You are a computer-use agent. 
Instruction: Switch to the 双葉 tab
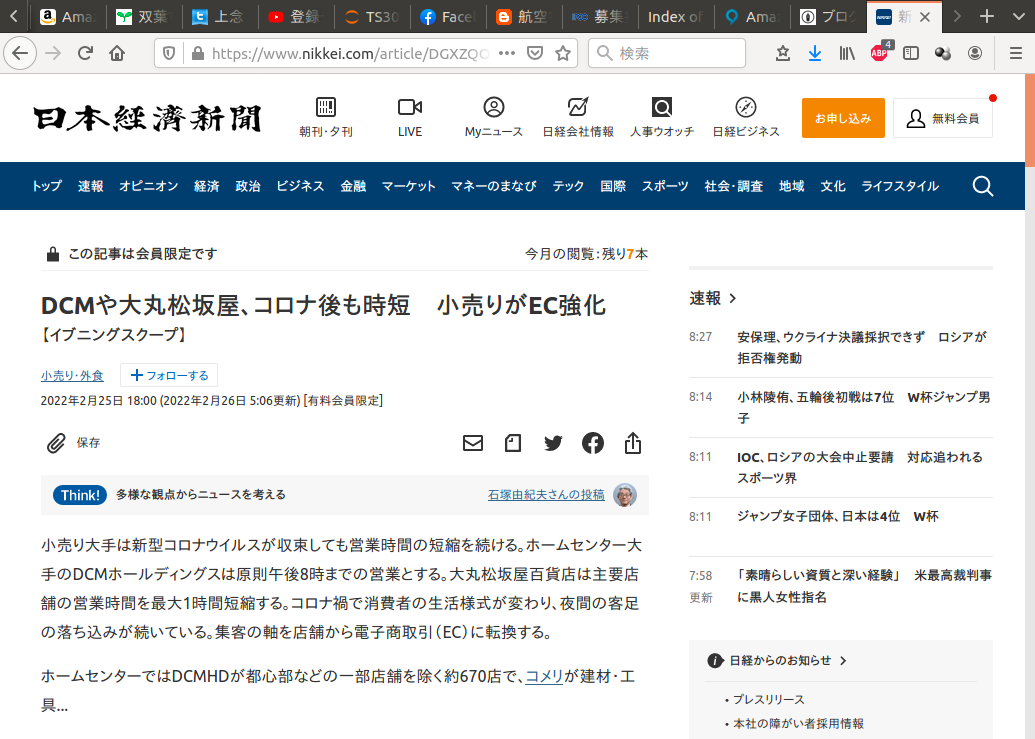pyautogui.click(x=144, y=16)
